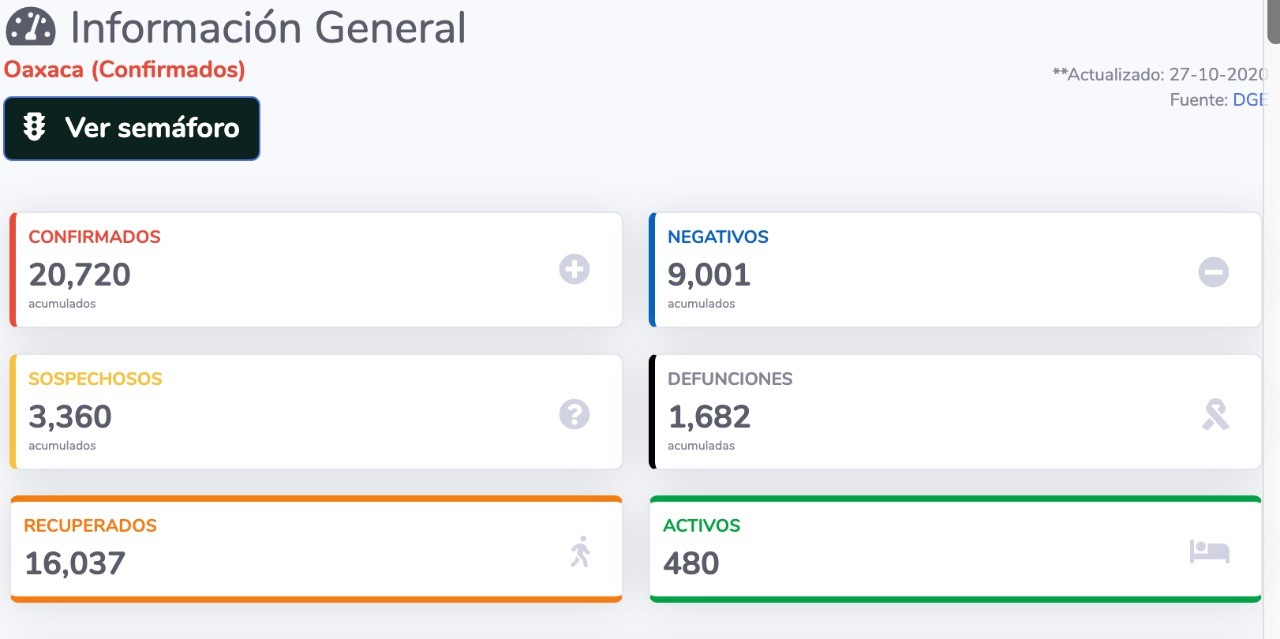This screenshot has width=1280, height=639.
Task: Select the value 480
Action: tap(691, 563)
